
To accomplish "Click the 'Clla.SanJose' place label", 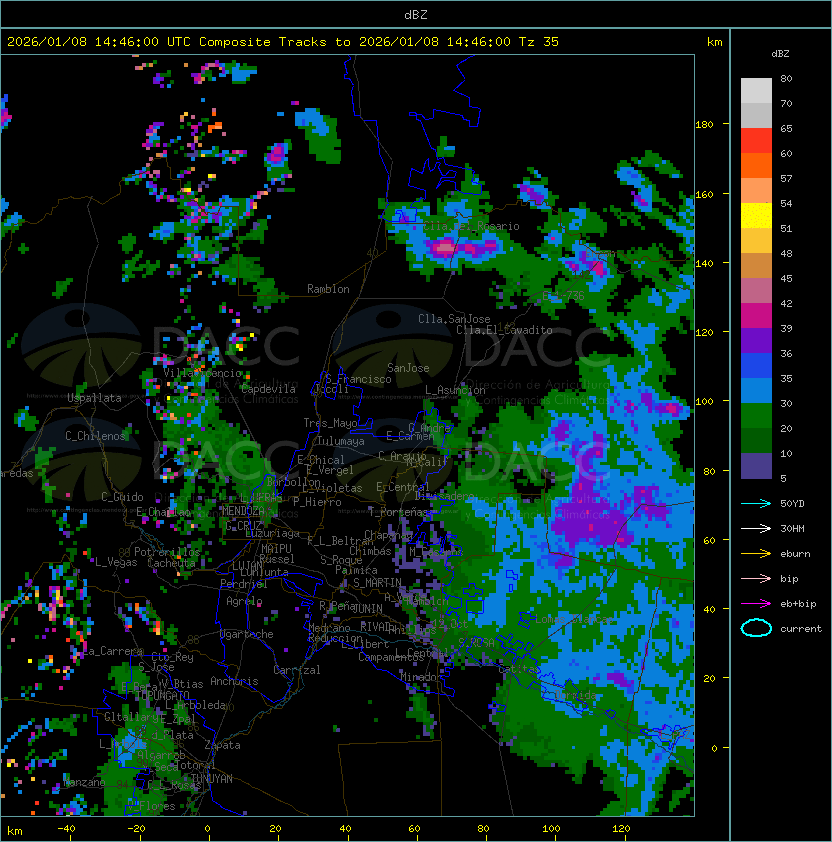I will (454, 319).
